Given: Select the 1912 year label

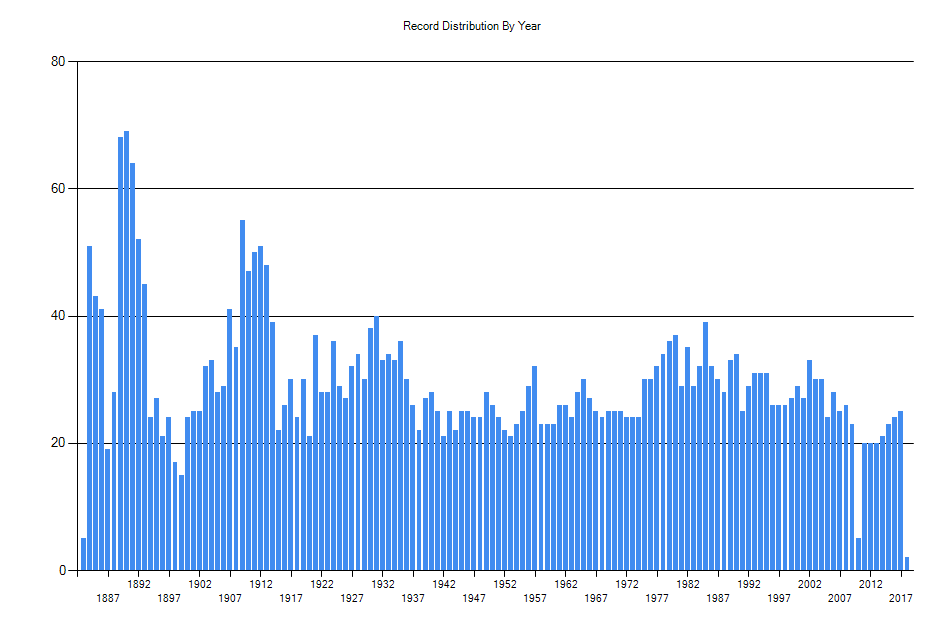Looking at the screenshot, I should click(x=262, y=584).
